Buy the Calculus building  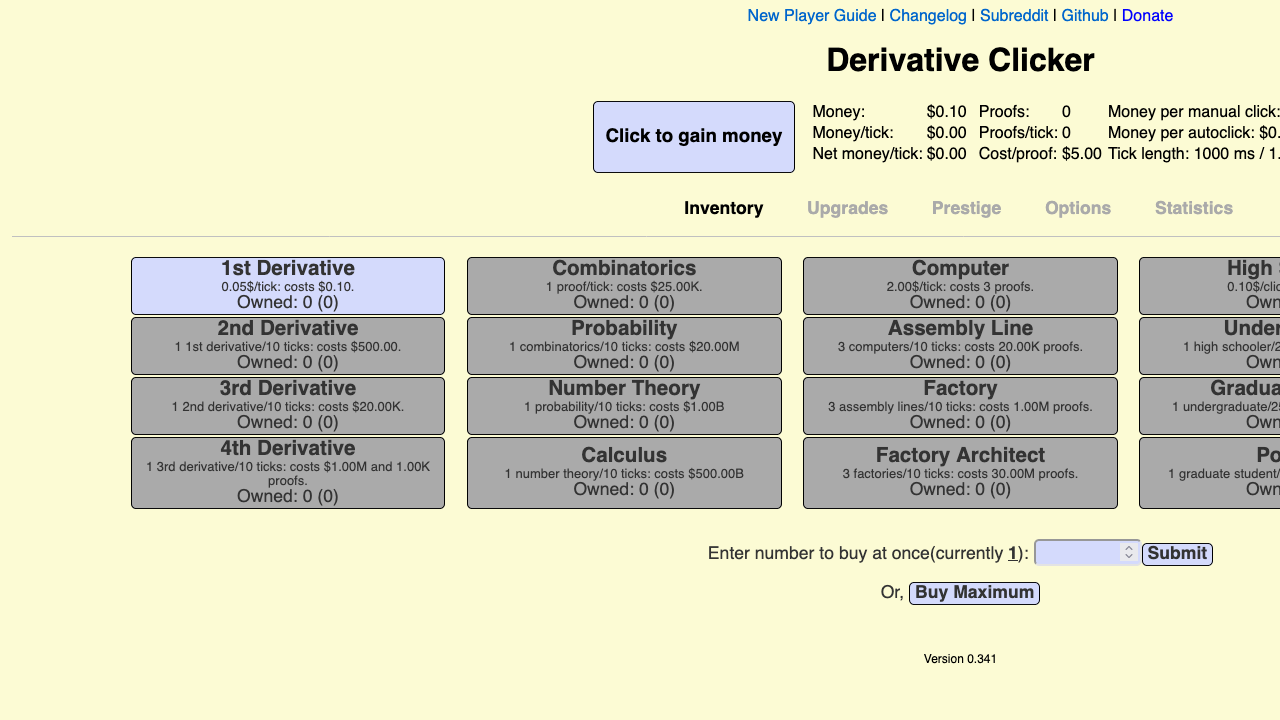(x=624, y=473)
